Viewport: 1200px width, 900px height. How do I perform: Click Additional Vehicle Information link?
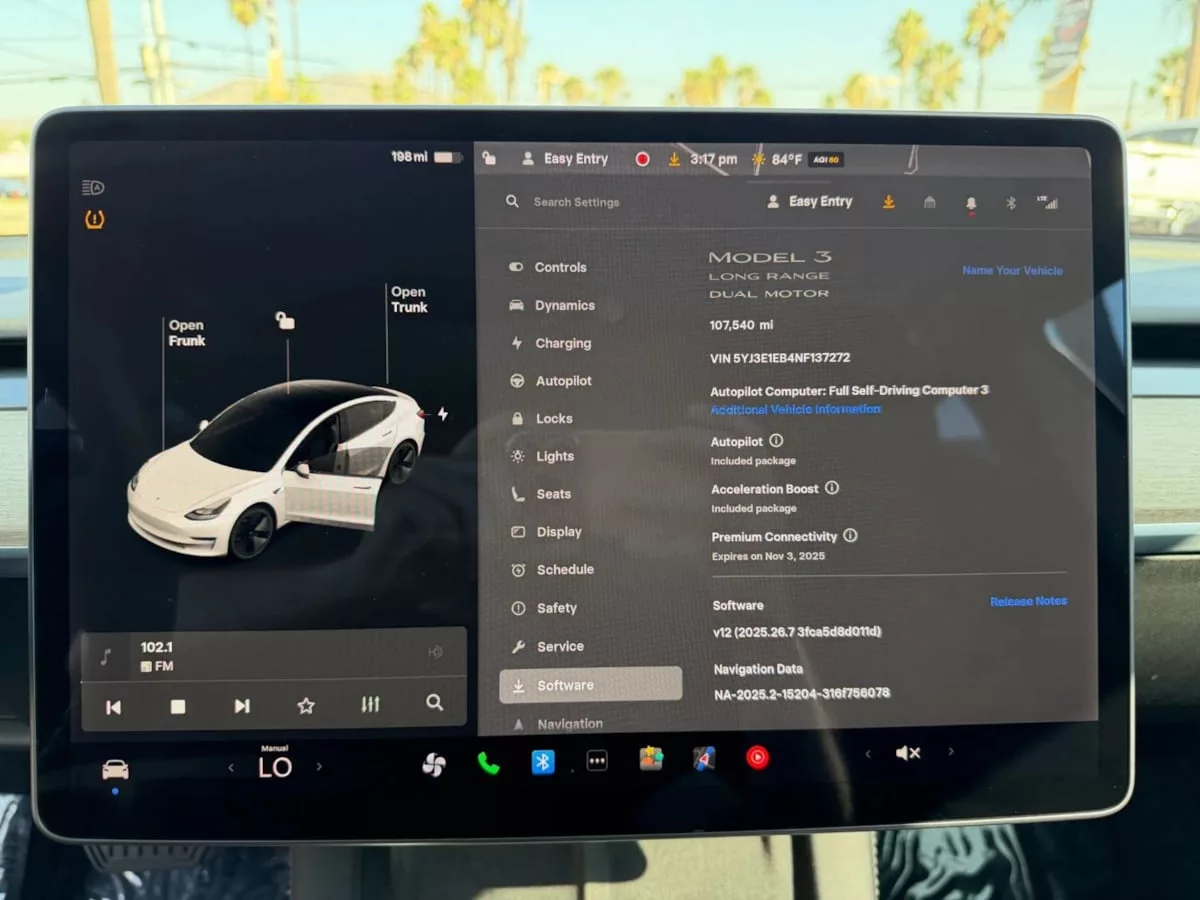pos(795,409)
